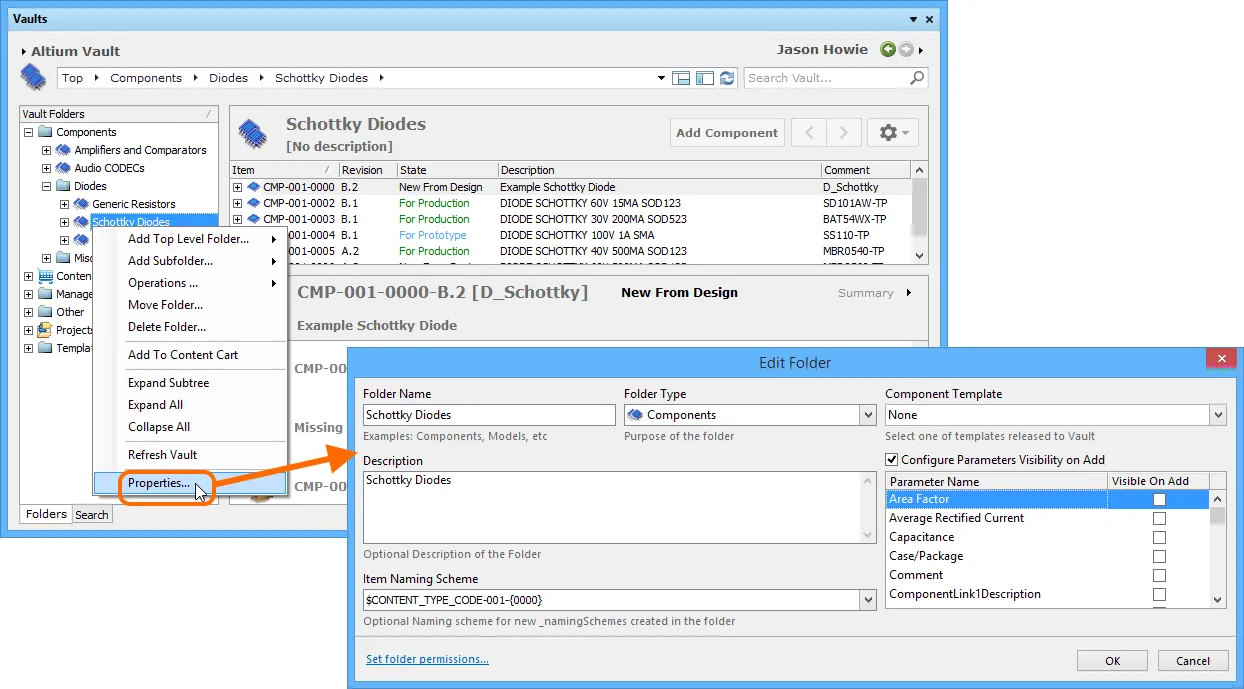The width and height of the screenshot is (1244, 689).
Task: Select Move Folder in context menu
Action: (189, 305)
